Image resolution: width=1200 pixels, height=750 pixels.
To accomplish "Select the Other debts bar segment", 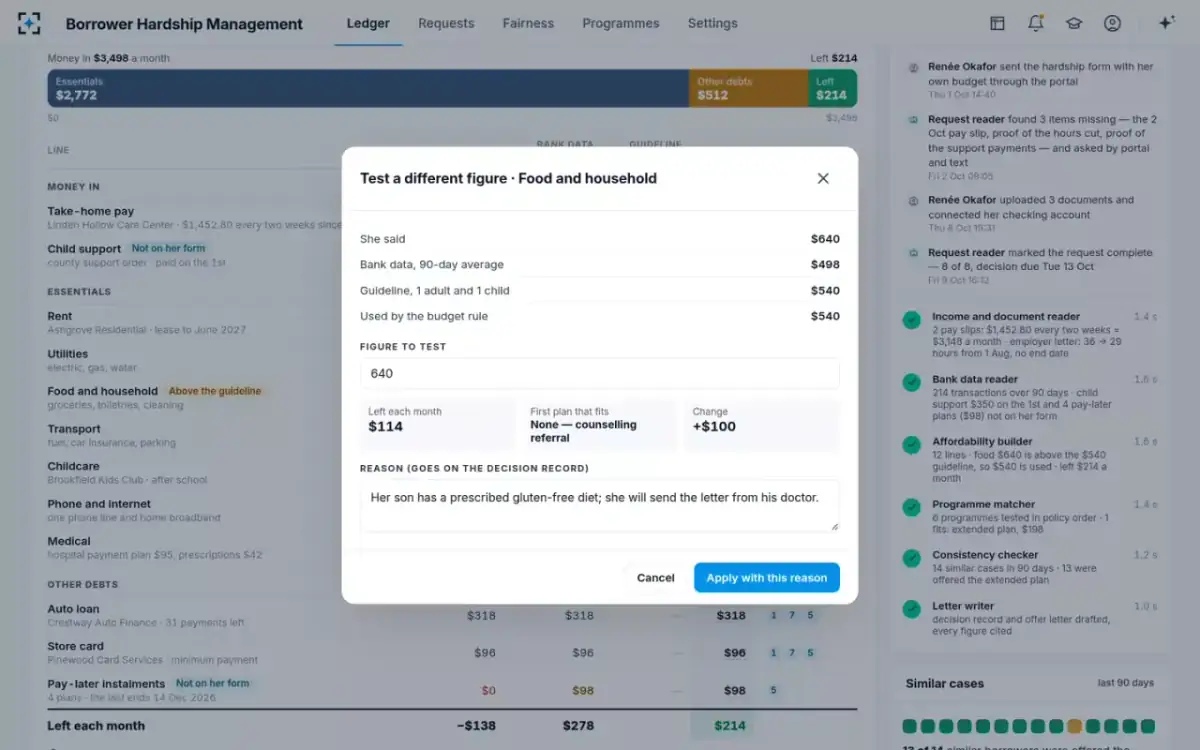I will pos(748,88).
